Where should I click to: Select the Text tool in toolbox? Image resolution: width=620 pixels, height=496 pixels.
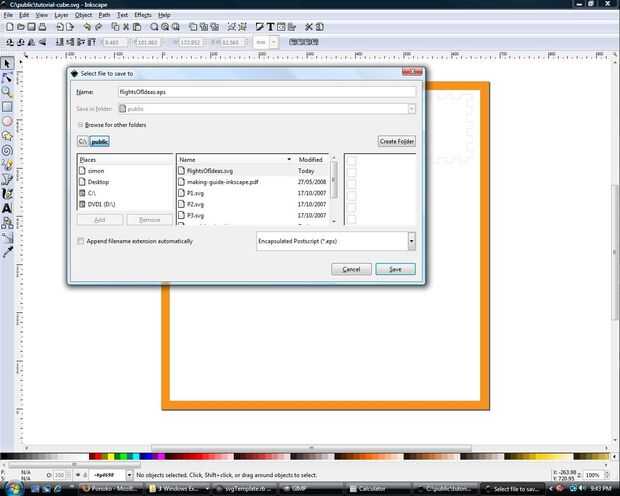(x=7, y=208)
